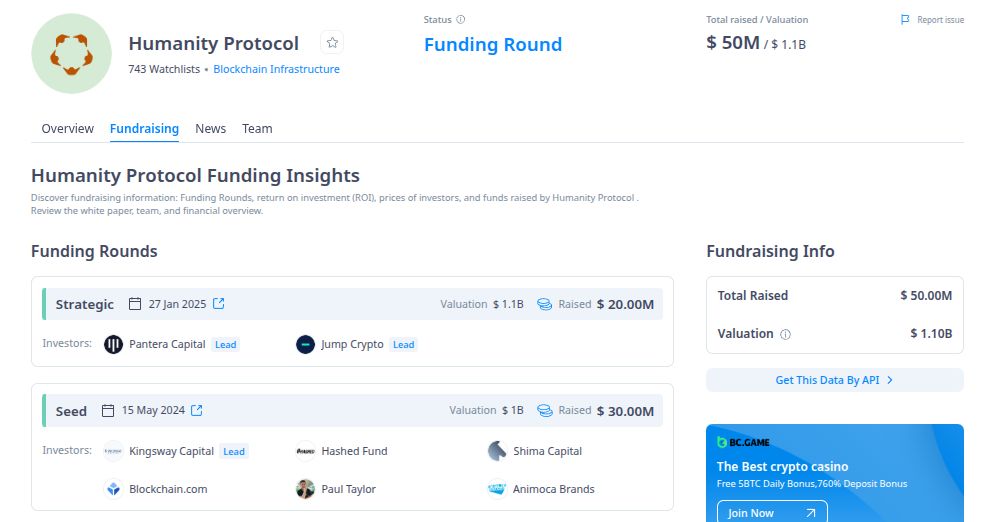Click the Kingsway Capital name
This screenshot has height=522, width=992.
[x=171, y=451]
